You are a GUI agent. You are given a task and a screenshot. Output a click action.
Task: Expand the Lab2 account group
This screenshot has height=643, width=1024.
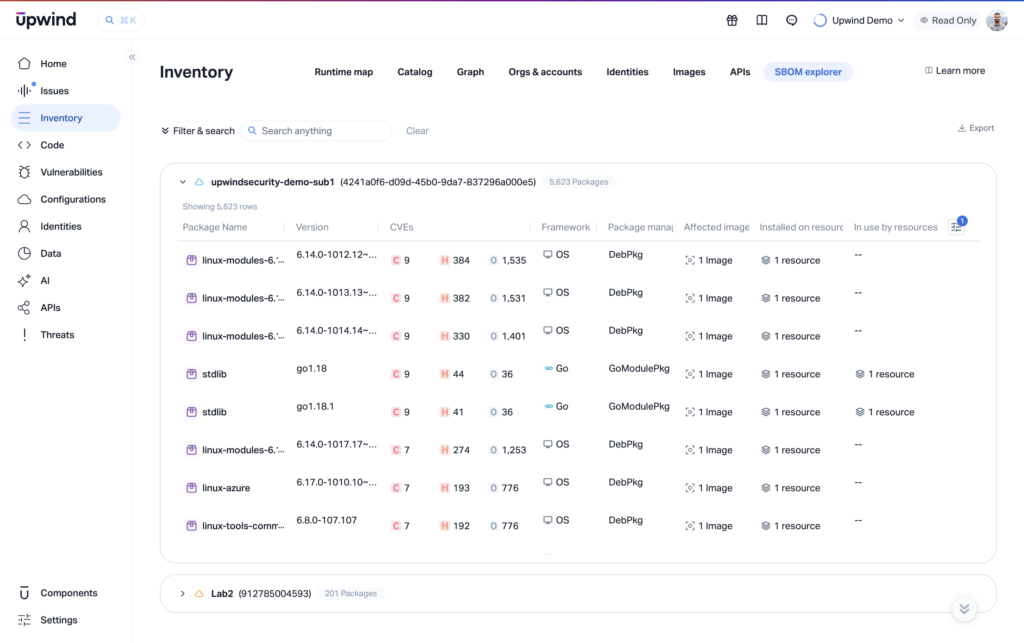pyautogui.click(x=182, y=593)
